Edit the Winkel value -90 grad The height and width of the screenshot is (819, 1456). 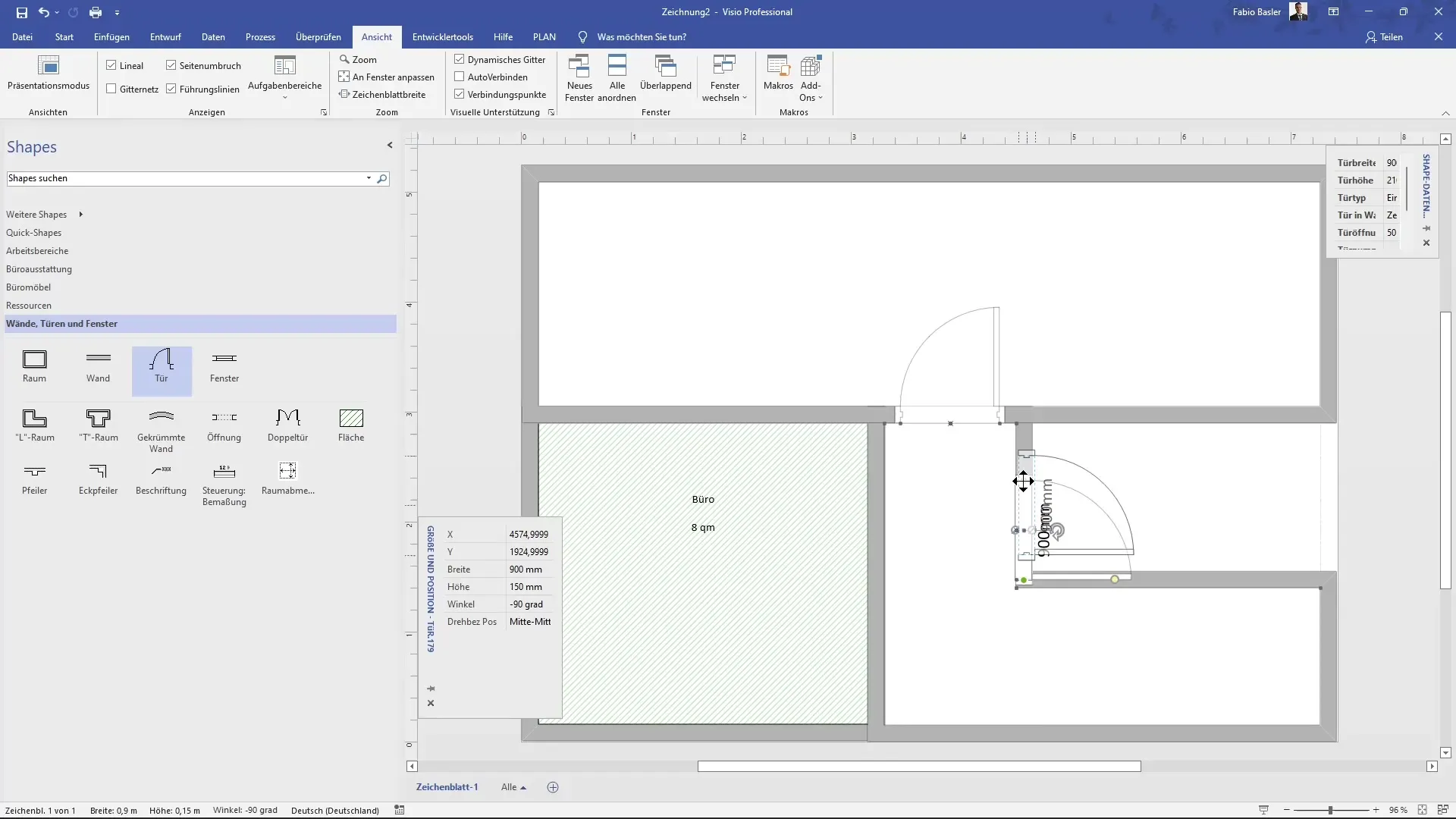point(529,604)
